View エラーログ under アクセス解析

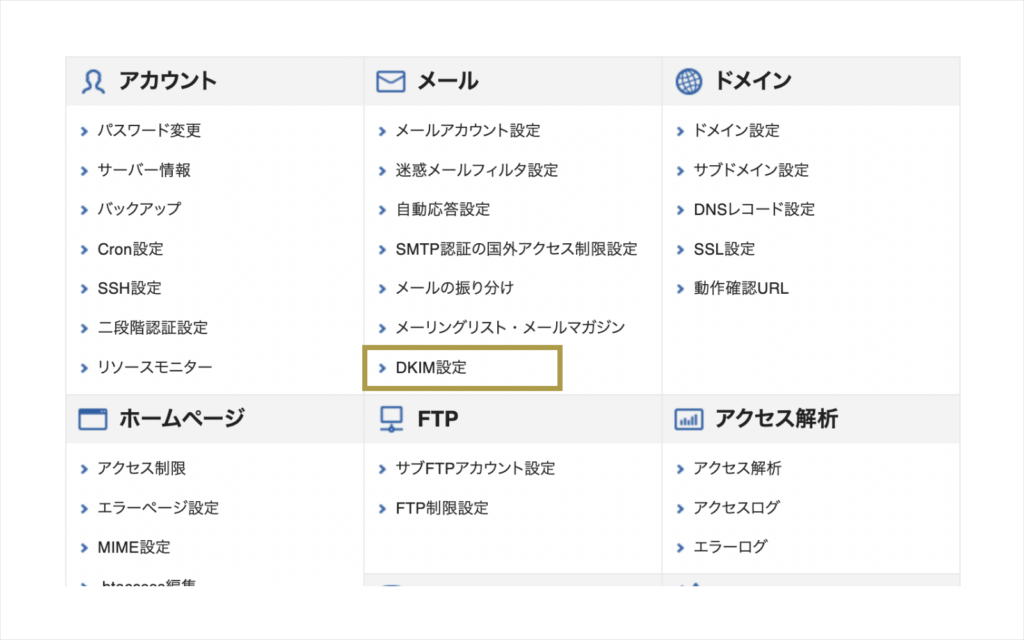pyautogui.click(x=730, y=547)
